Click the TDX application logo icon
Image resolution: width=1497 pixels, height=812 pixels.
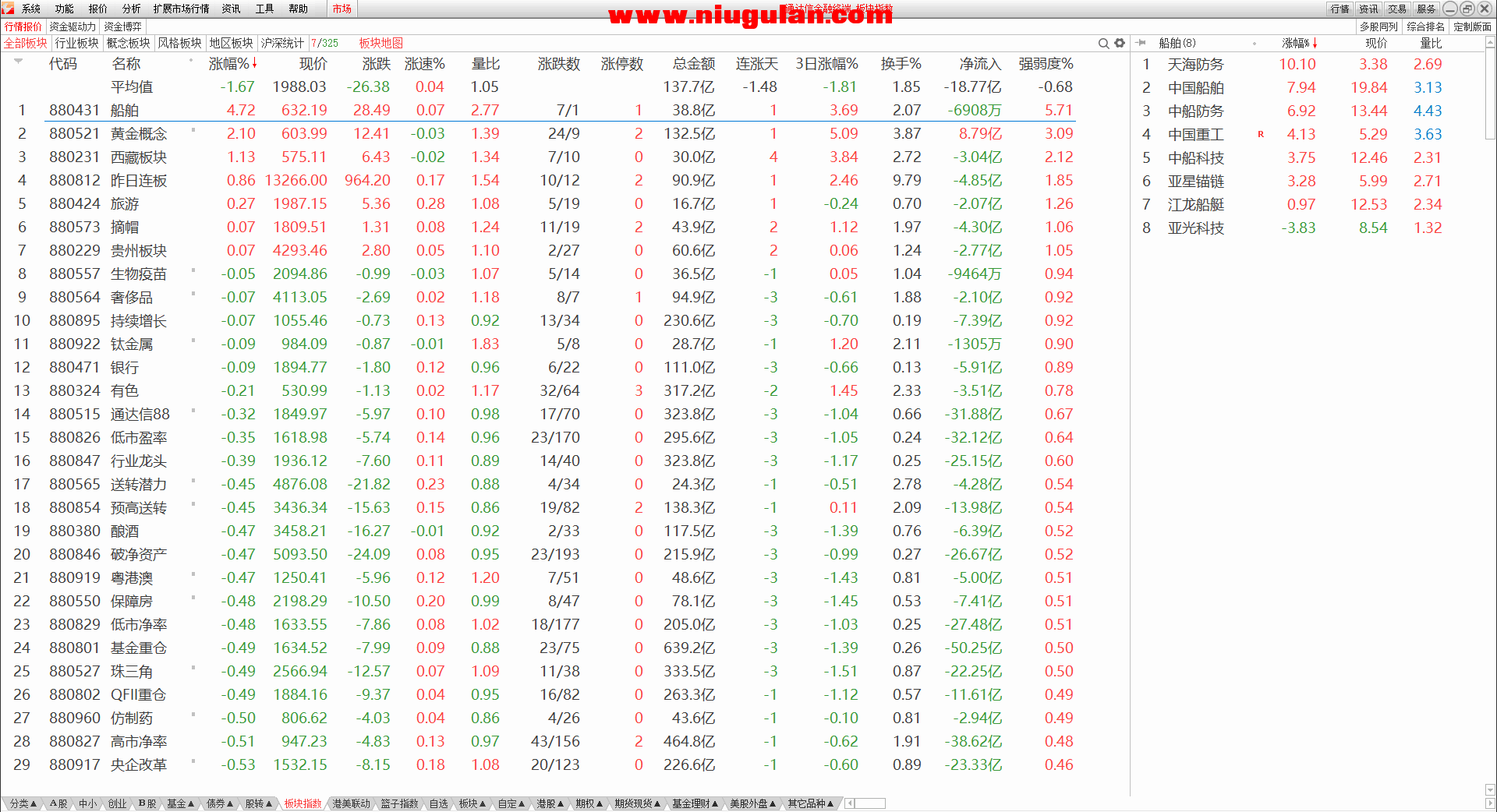(x=8, y=9)
